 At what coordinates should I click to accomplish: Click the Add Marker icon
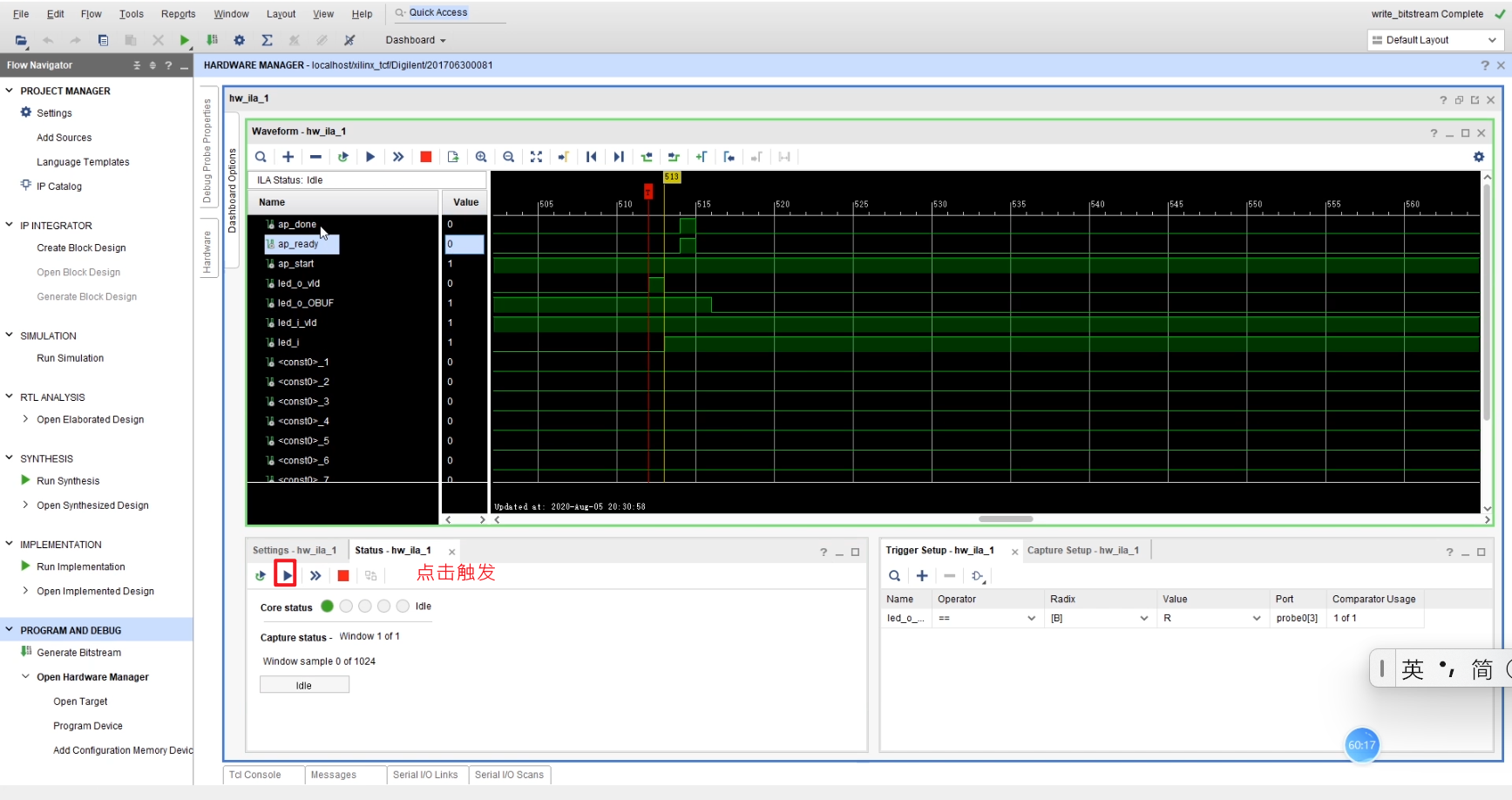[702, 157]
